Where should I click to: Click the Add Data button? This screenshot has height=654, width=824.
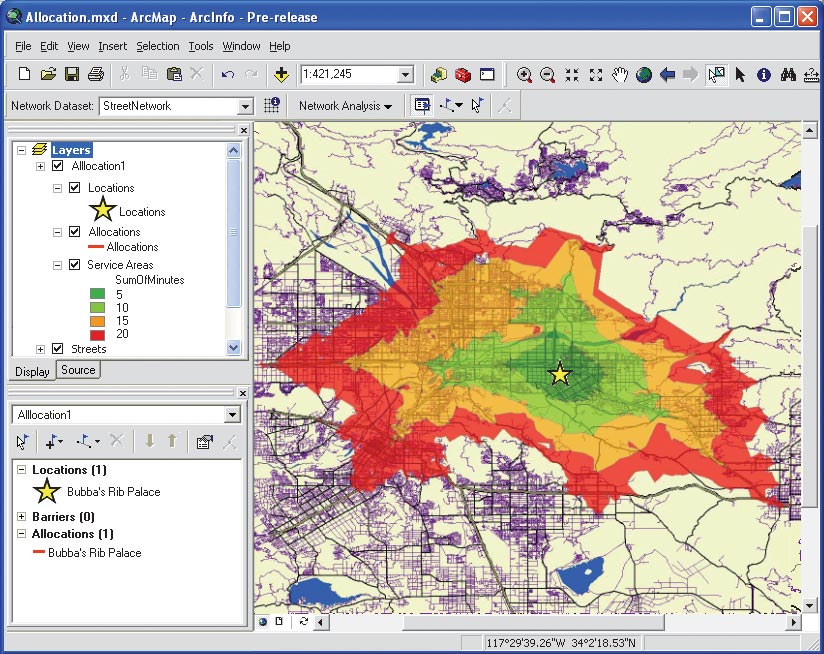click(281, 74)
